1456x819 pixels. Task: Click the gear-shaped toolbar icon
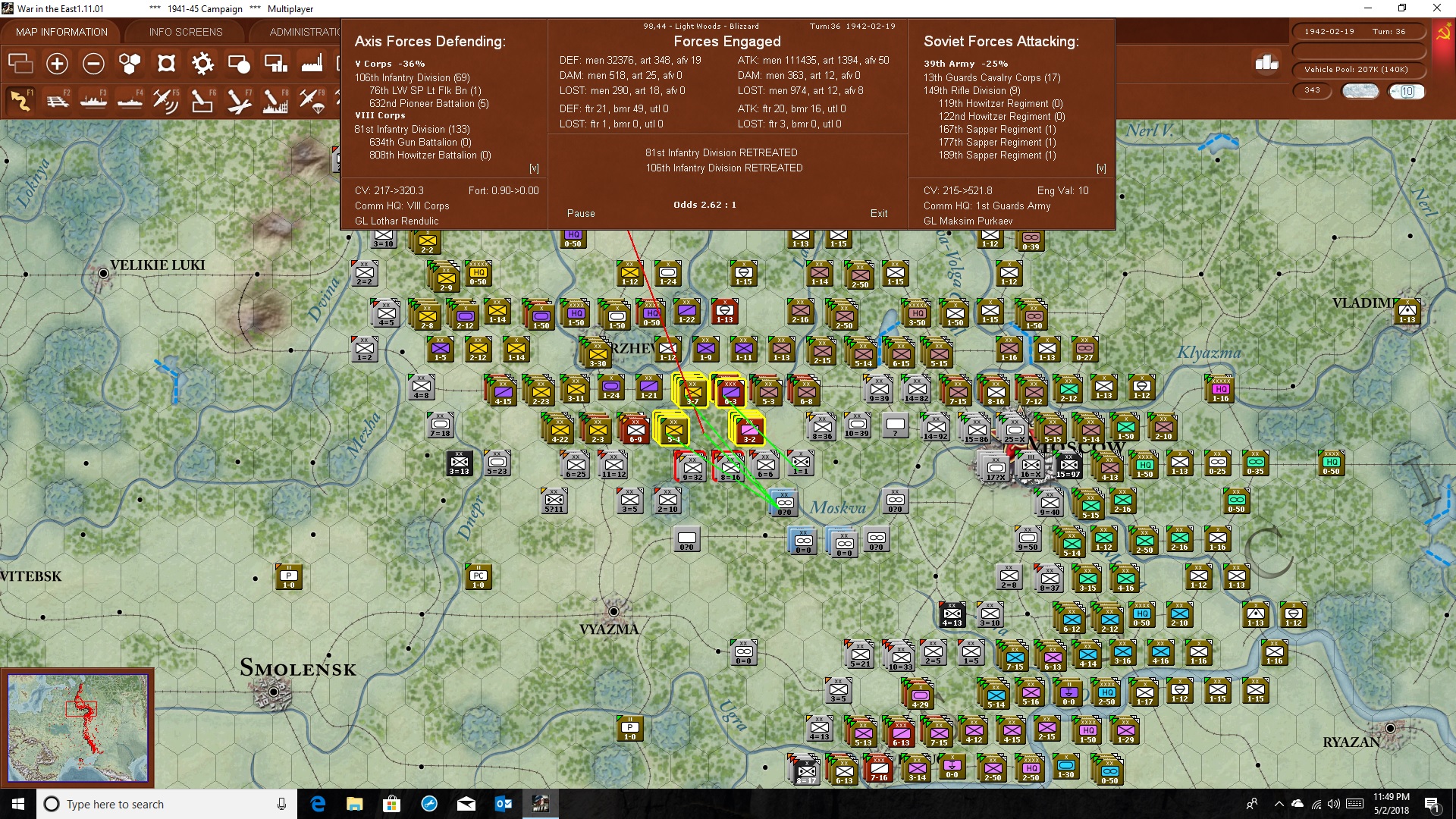(x=202, y=64)
